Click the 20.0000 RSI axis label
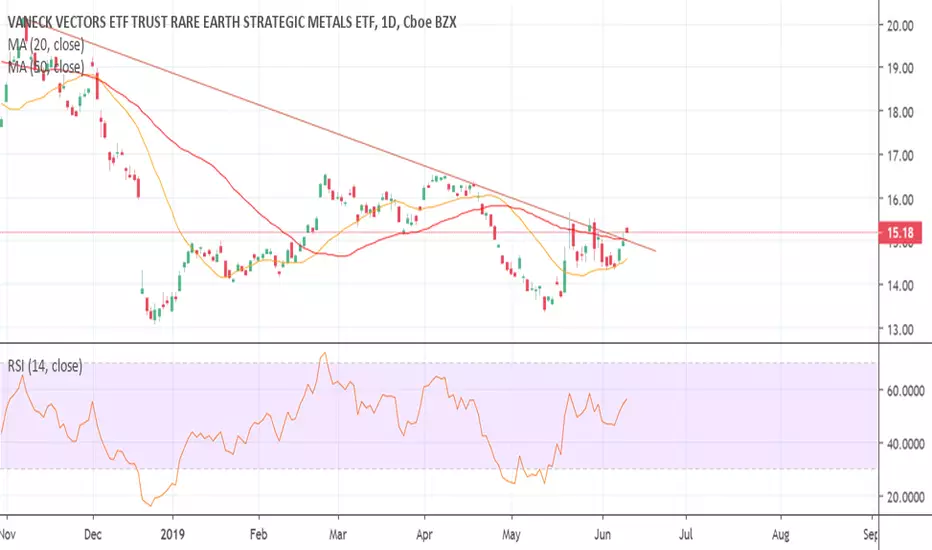The height and width of the screenshot is (550, 932). (906, 497)
